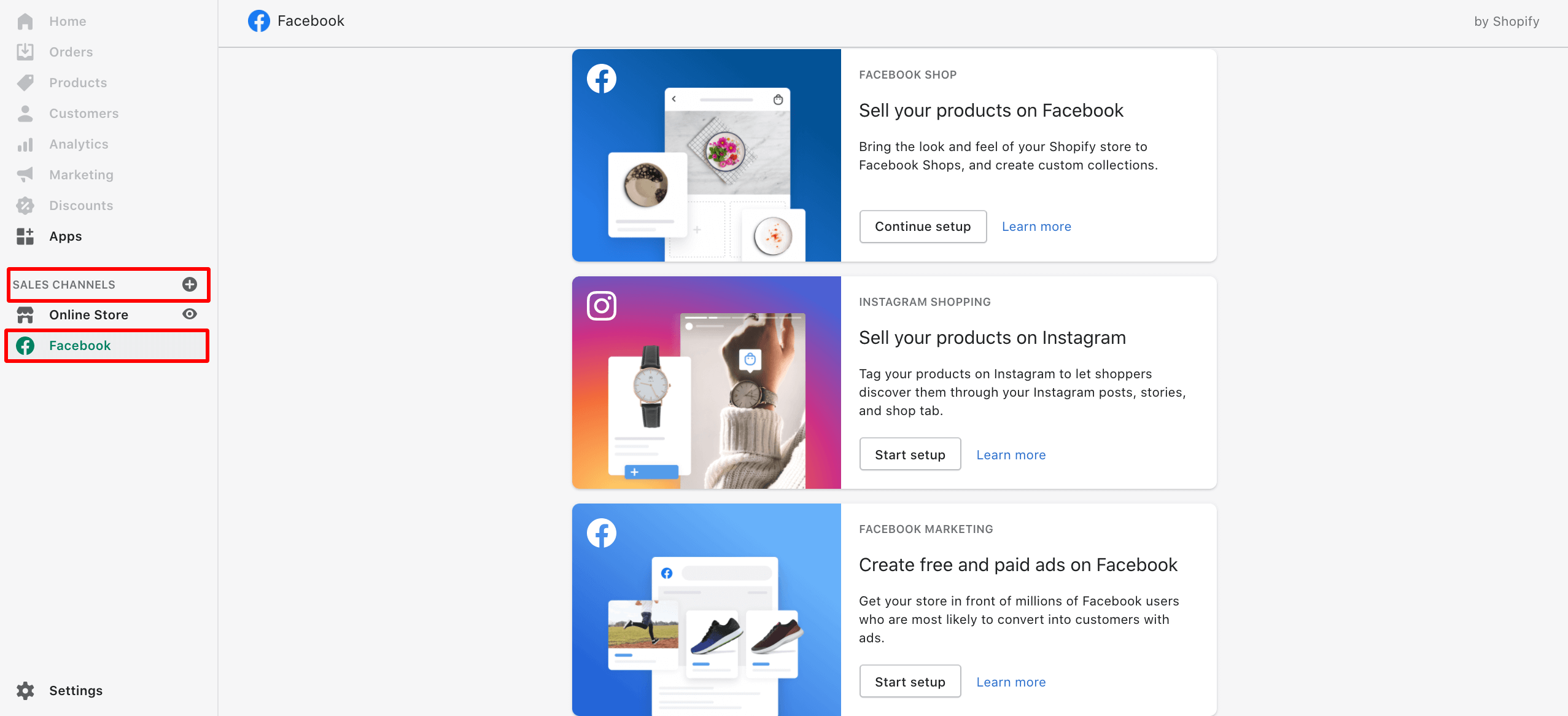Open the Online Store channel
1568x716 pixels.
click(x=88, y=315)
